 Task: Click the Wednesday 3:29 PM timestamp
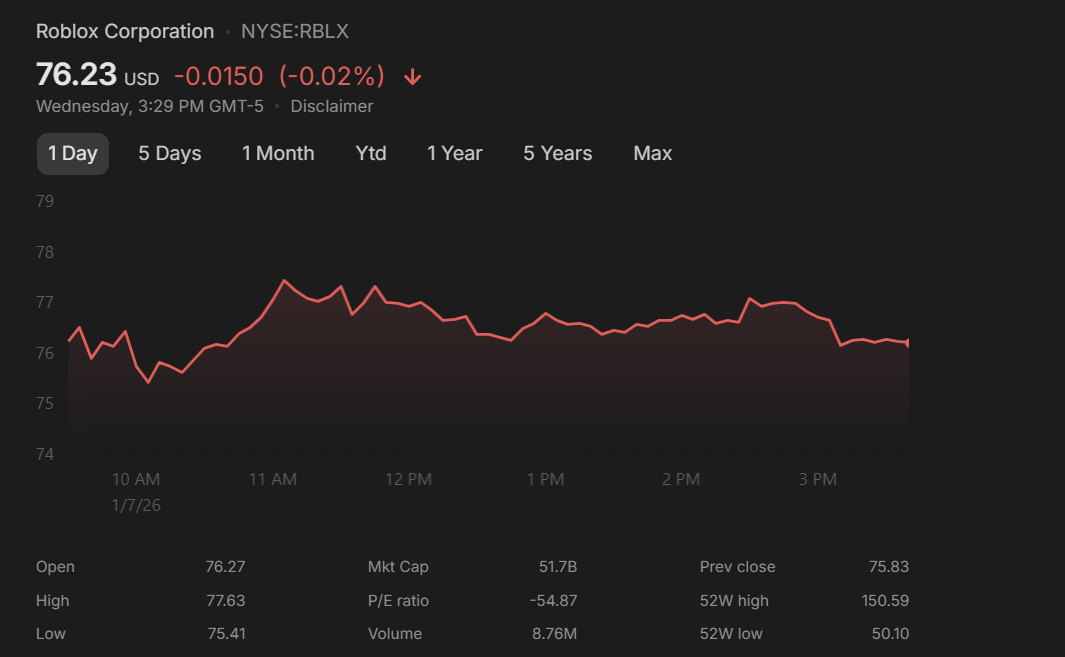[x=149, y=107]
